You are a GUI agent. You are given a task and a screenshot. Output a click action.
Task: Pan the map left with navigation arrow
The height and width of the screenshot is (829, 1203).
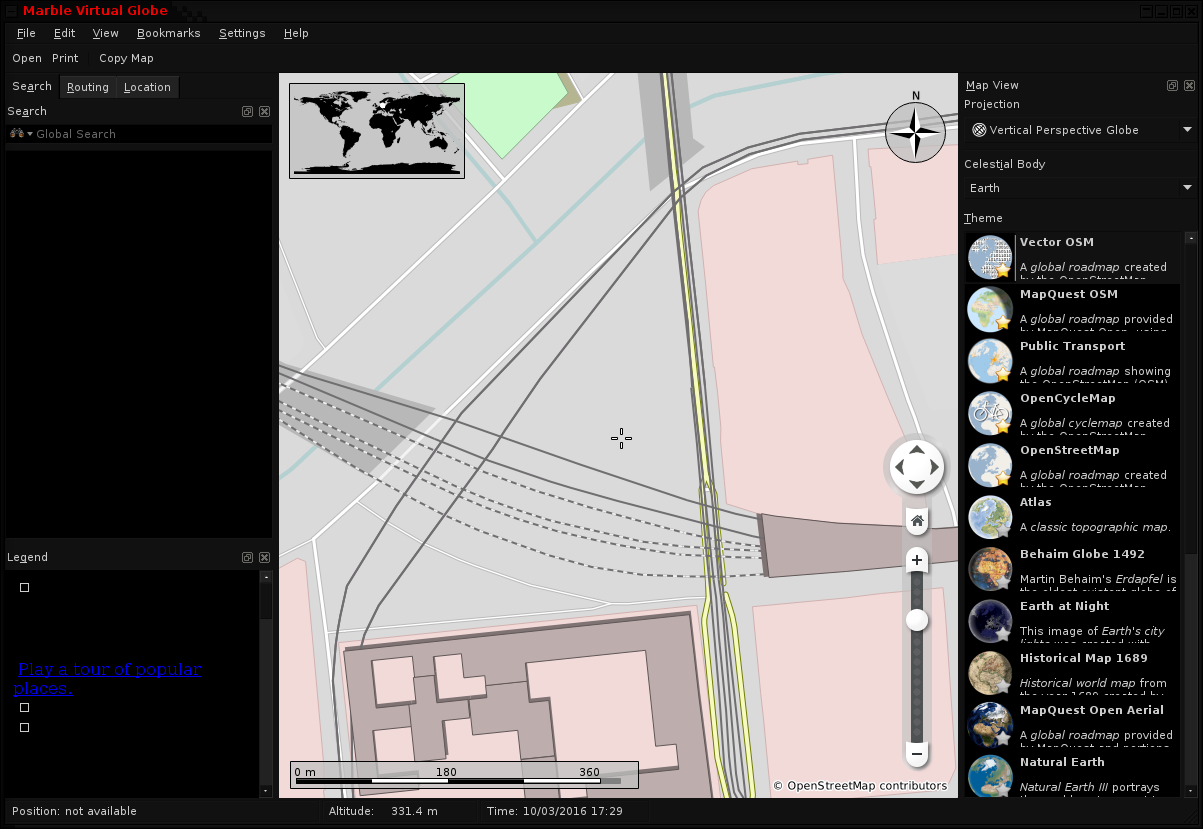click(899, 467)
